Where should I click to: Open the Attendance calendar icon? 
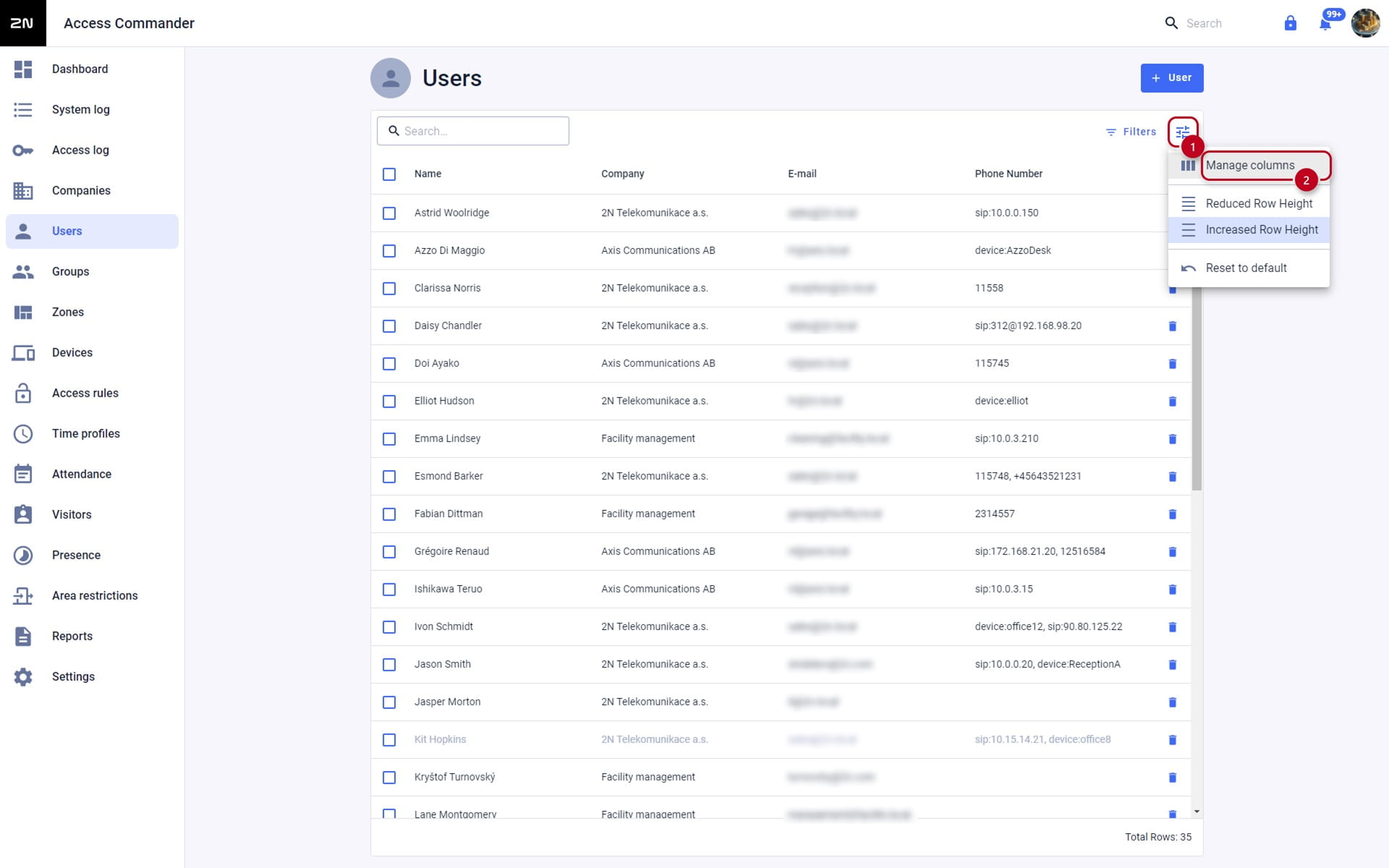pos(23,475)
